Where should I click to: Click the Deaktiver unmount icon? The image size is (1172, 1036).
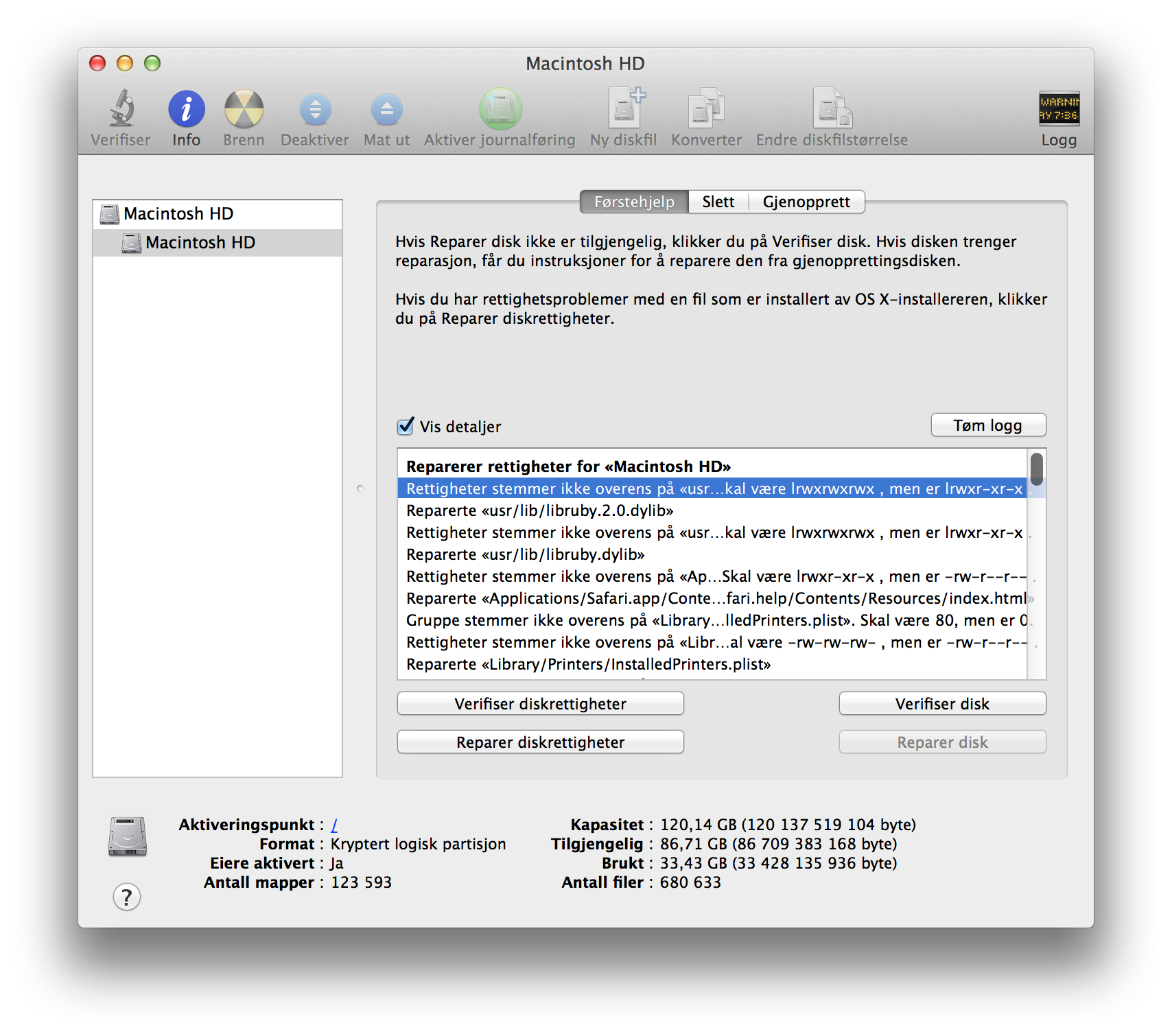click(315, 109)
